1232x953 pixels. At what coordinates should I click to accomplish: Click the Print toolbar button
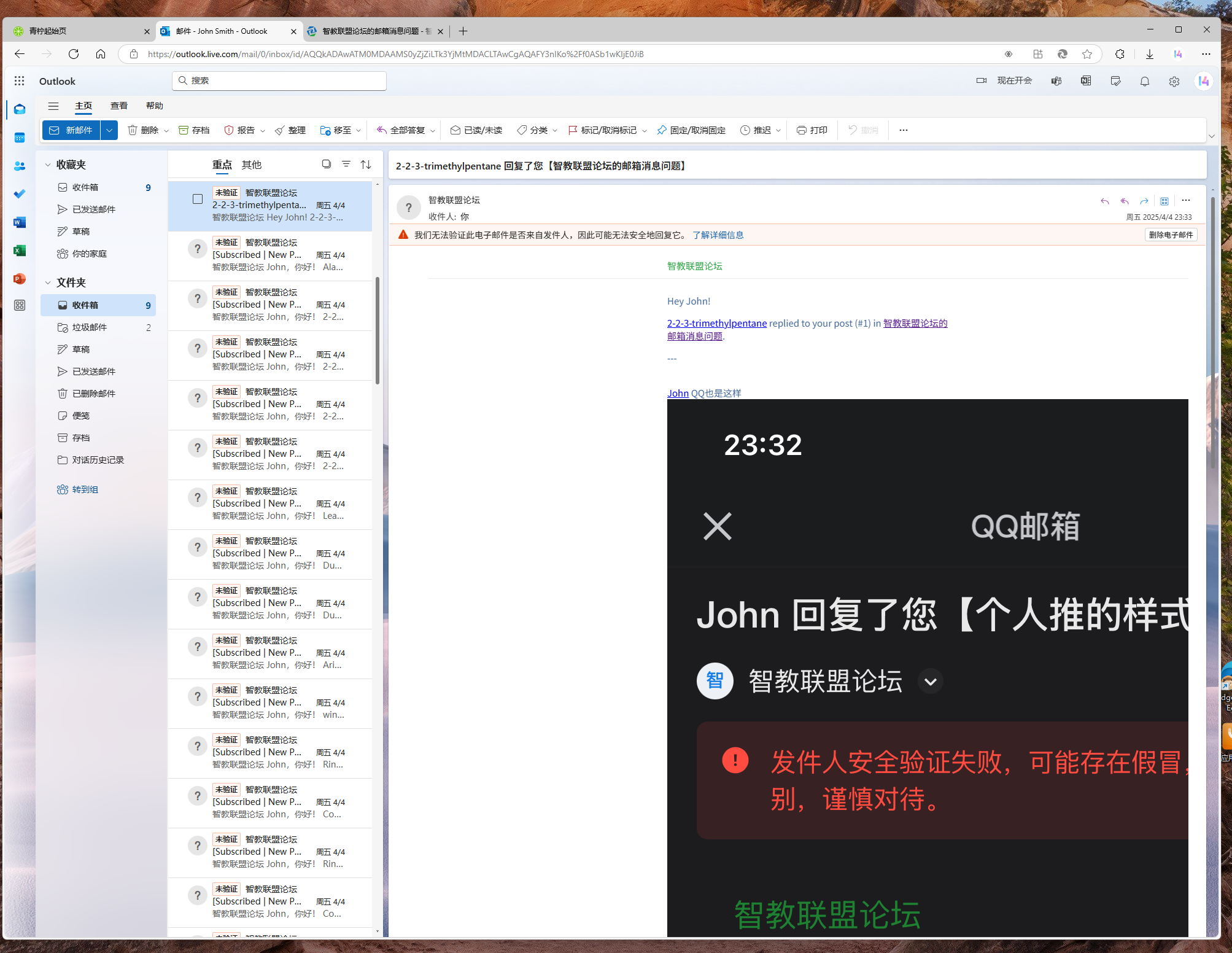(x=812, y=130)
